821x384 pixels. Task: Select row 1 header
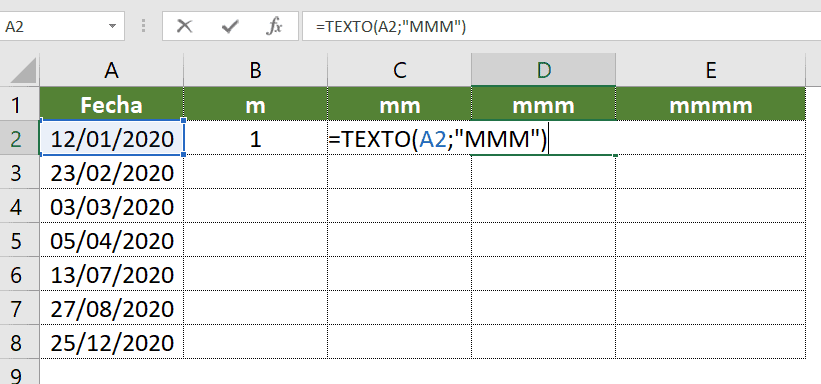click(19, 104)
